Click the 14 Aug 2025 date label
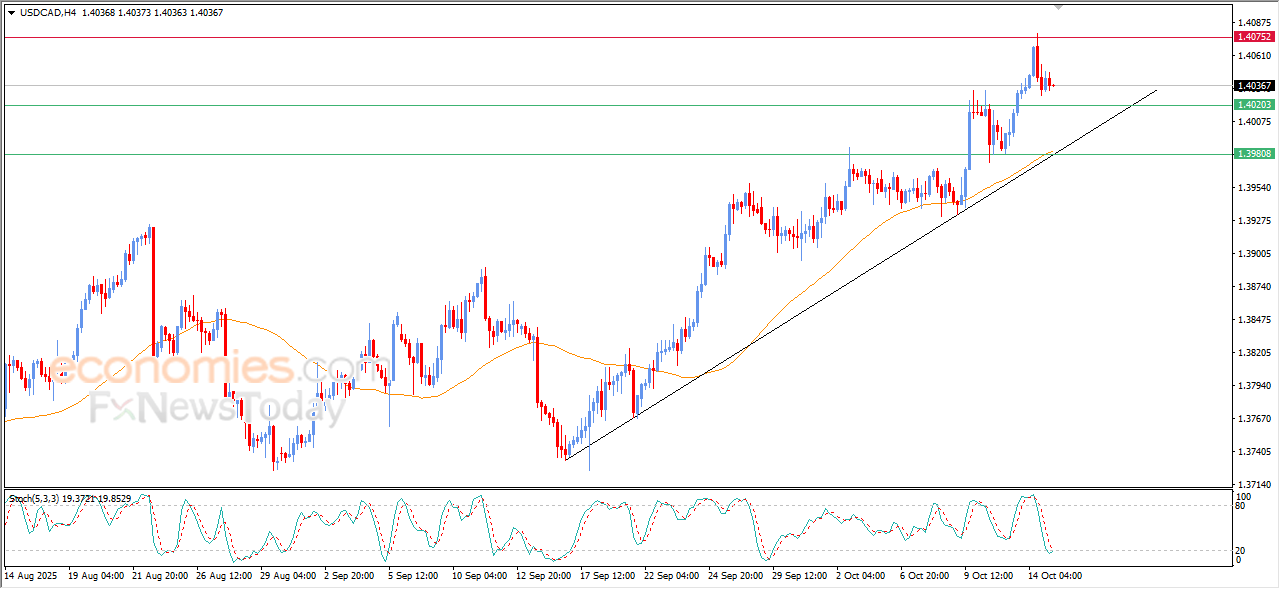 [x=30, y=577]
